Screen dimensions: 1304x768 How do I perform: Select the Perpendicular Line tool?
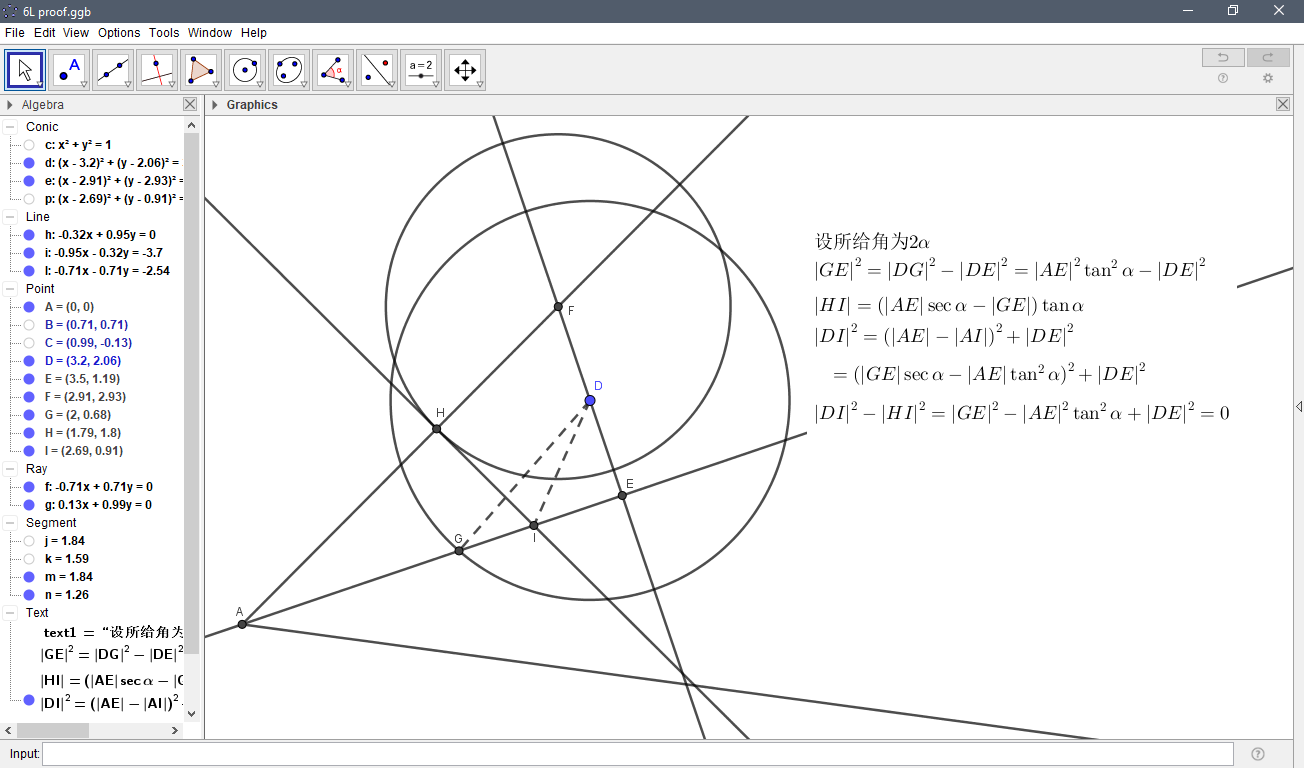click(157, 69)
